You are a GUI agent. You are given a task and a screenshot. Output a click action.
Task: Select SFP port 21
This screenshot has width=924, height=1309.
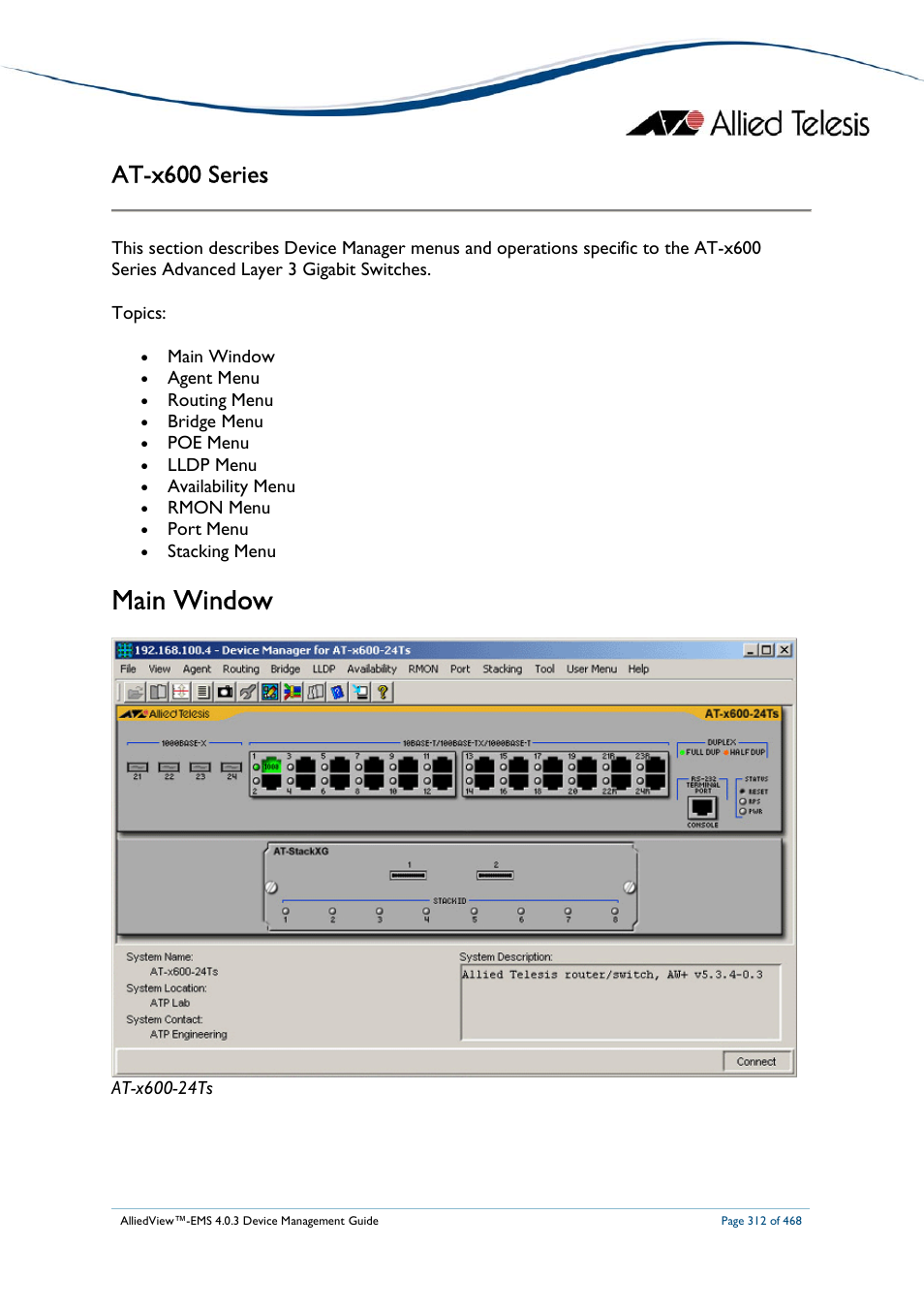coord(138,767)
